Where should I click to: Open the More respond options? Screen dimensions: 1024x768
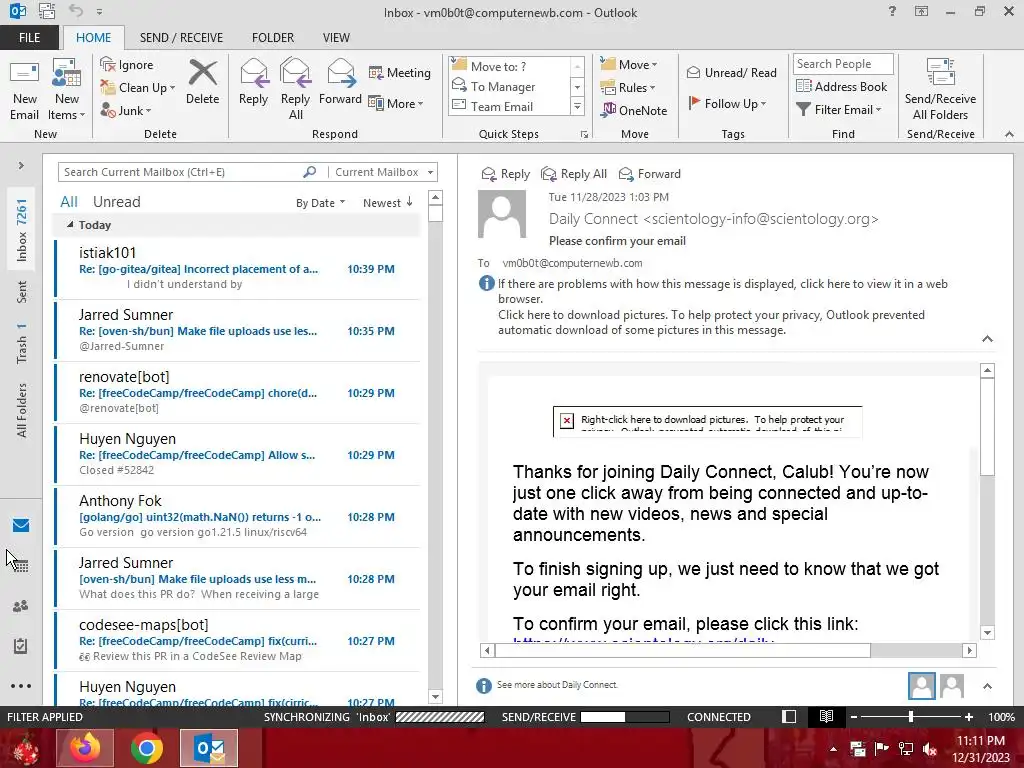tap(396, 103)
